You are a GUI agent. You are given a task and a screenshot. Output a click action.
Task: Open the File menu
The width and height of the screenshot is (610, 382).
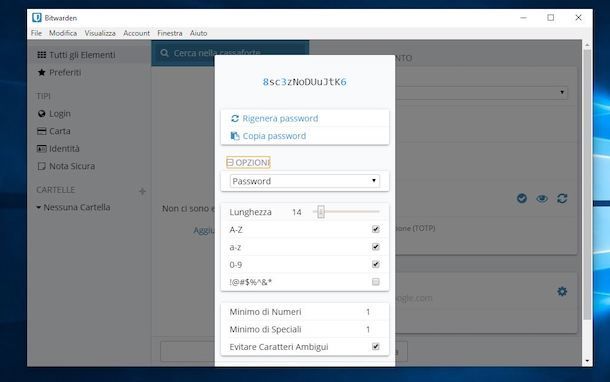(x=36, y=33)
